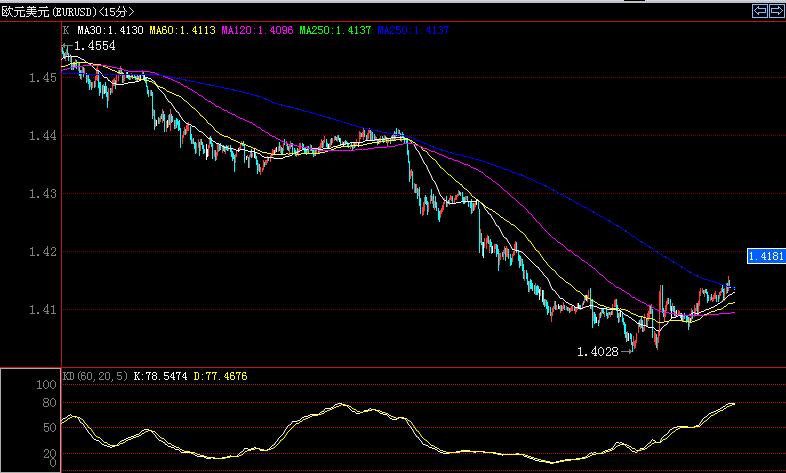This screenshot has height=473, width=786.
Task: Click the blue MA250:1.4137 label
Action: pos(413,30)
